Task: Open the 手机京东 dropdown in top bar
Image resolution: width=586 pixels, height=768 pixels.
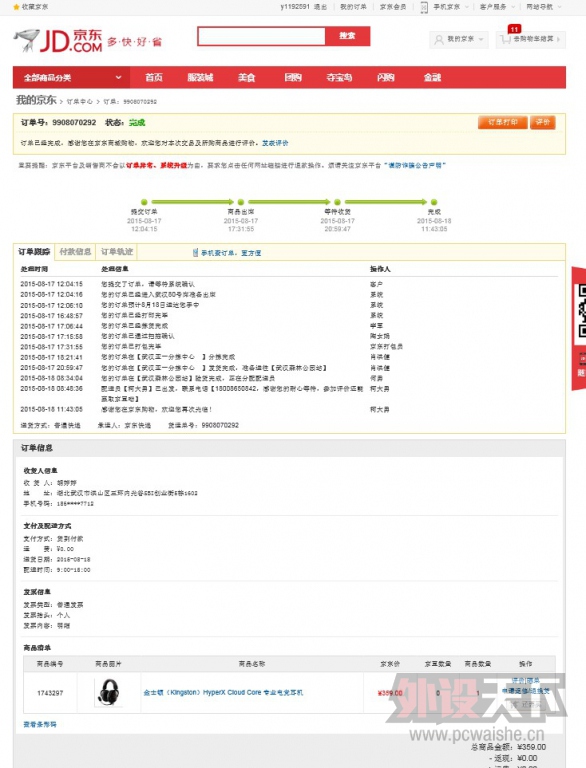Action: click(x=451, y=7)
